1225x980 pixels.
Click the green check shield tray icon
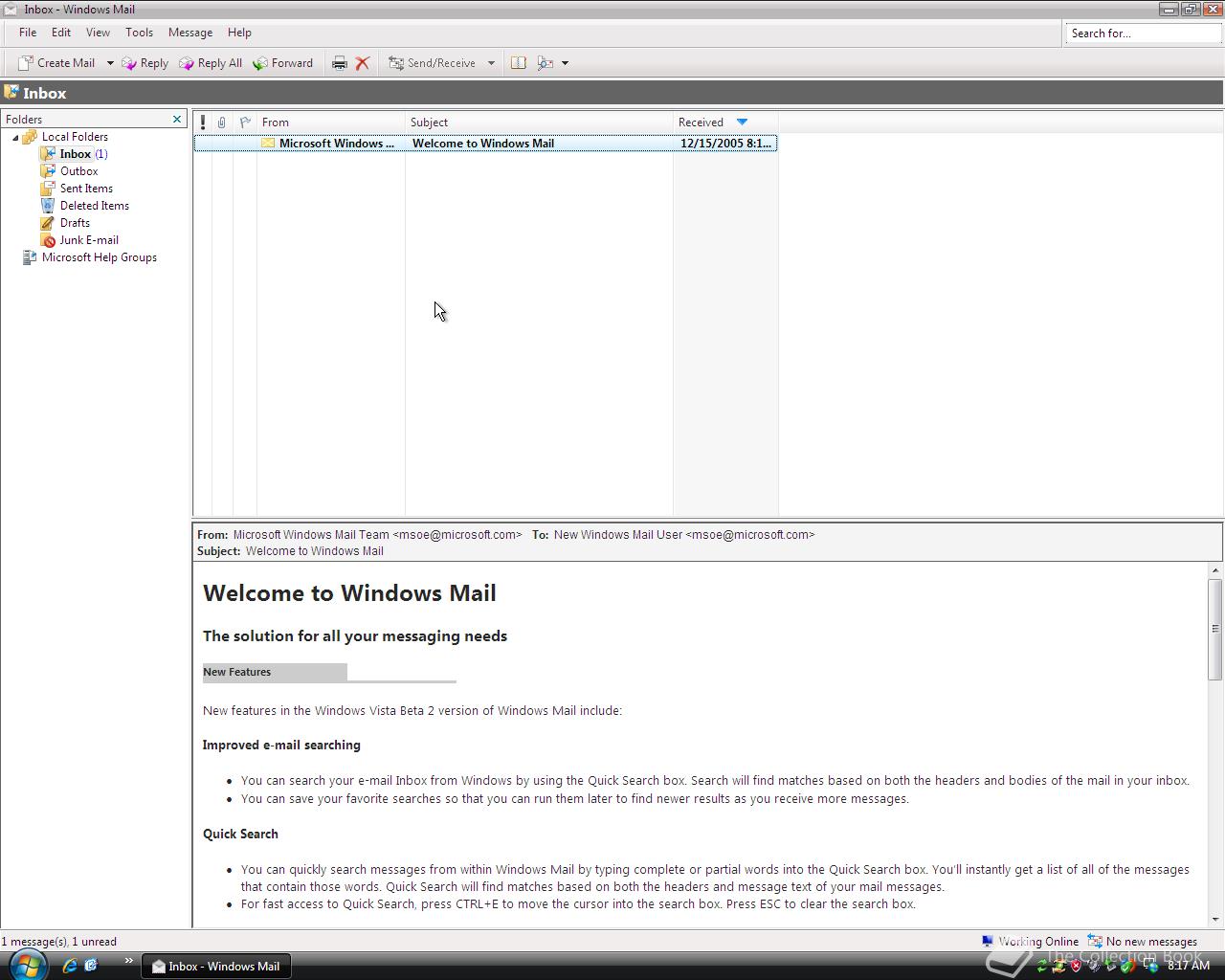(x=1127, y=966)
